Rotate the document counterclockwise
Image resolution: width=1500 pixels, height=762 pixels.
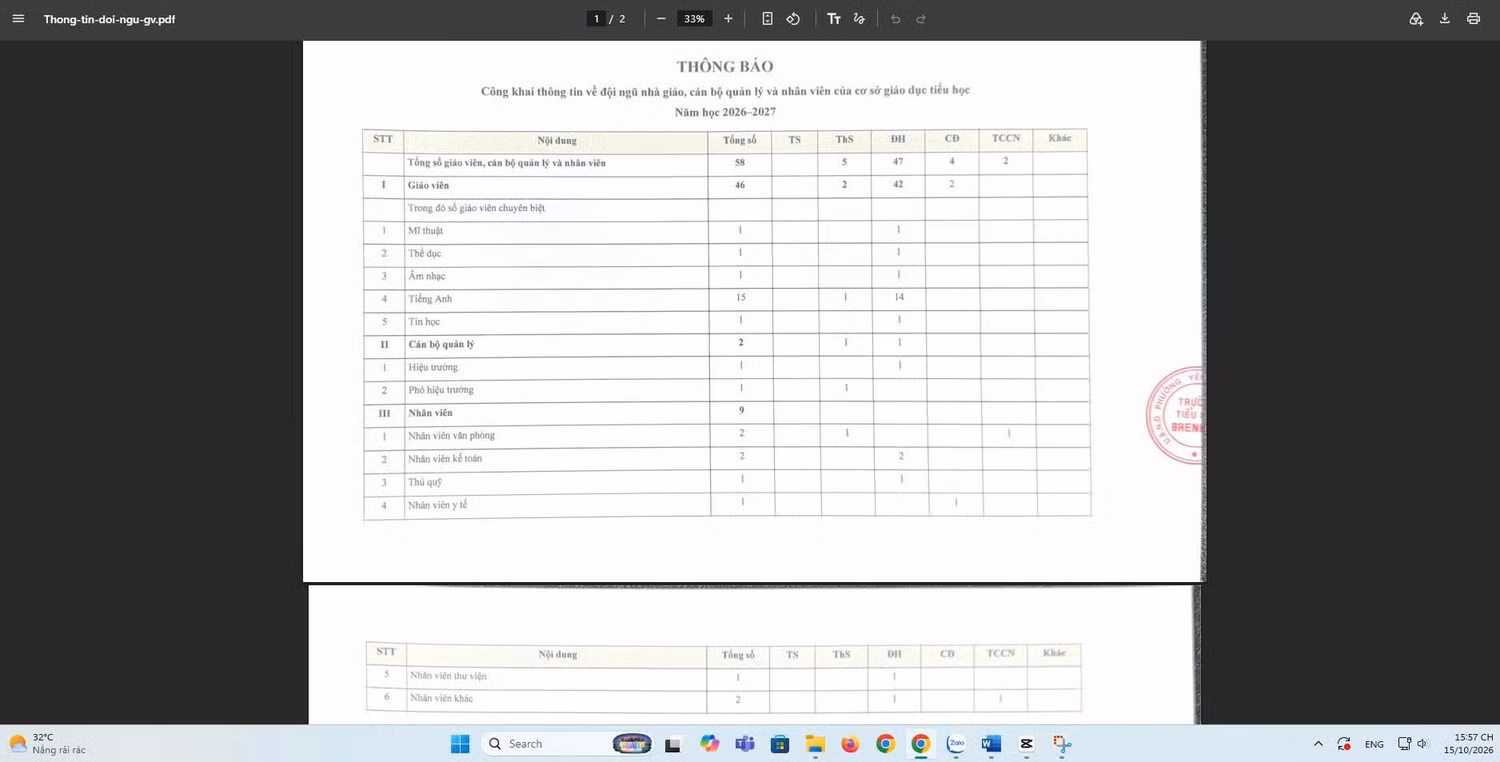[793, 19]
